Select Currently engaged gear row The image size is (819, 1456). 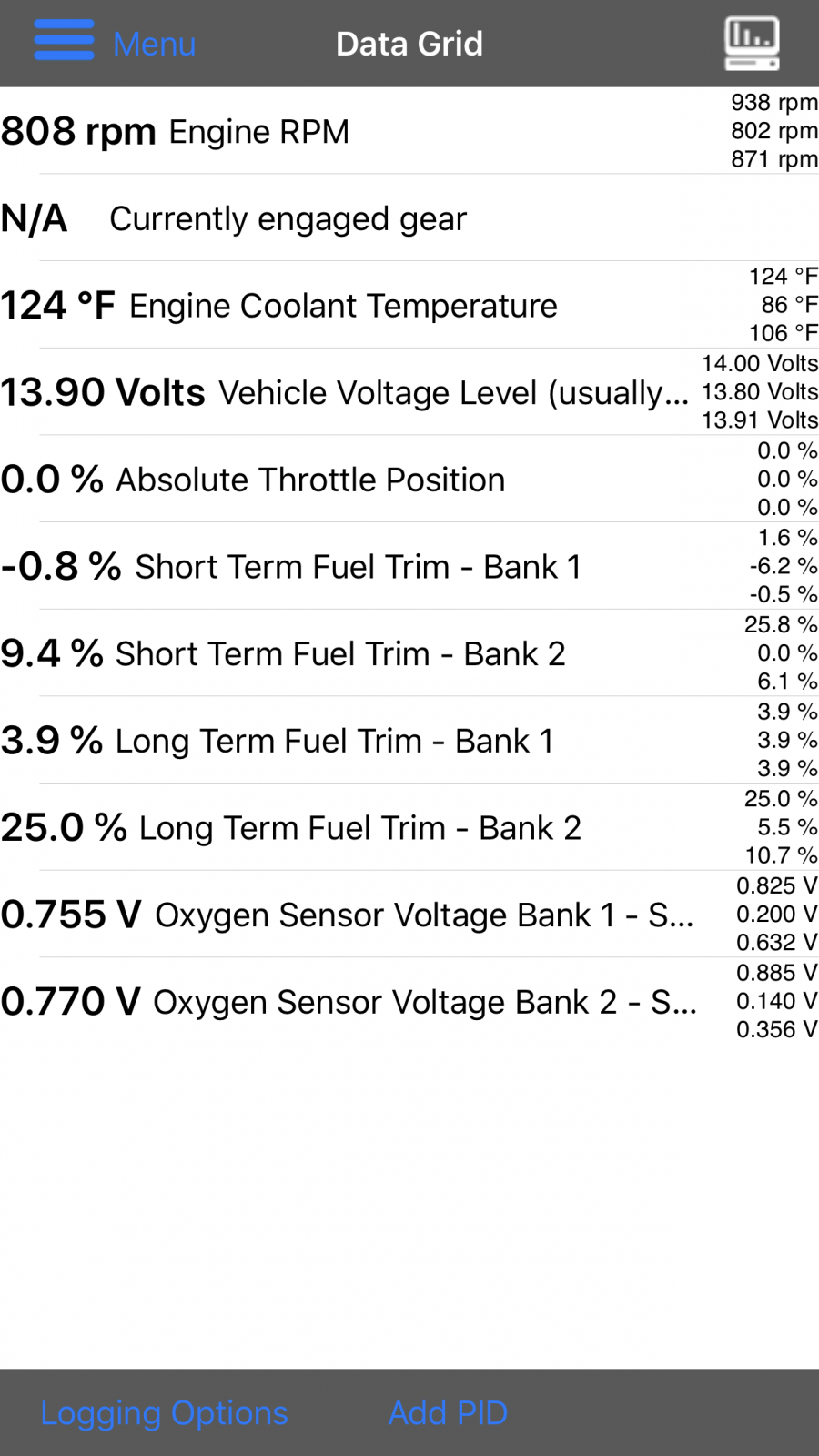click(409, 218)
